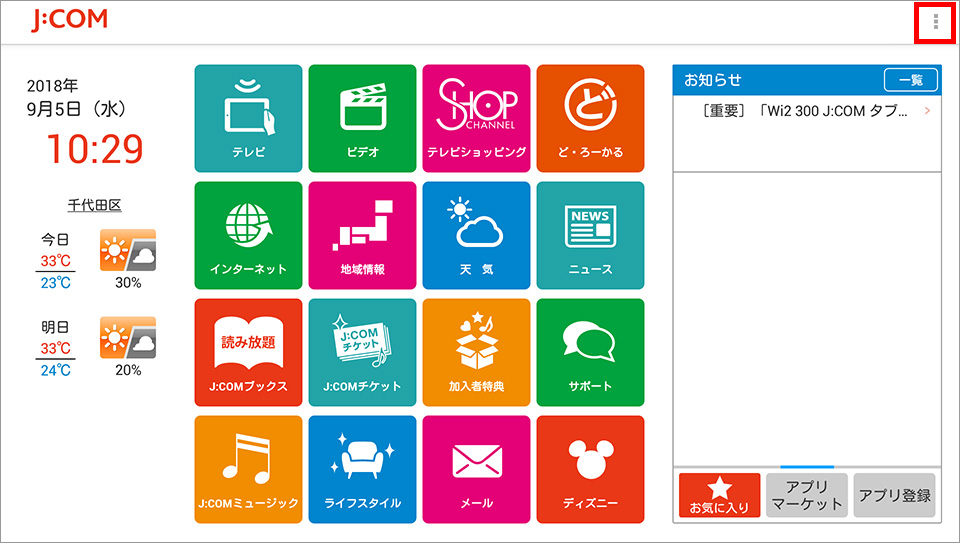Switch to the アプリマーケット tab
The width and height of the screenshot is (960, 543).
(807, 495)
